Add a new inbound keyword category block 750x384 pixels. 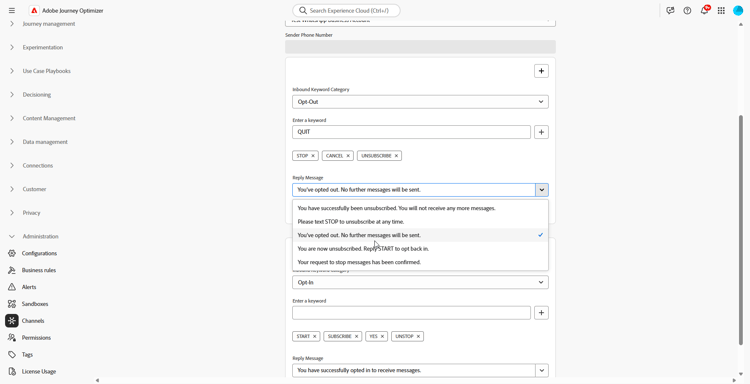tap(541, 71)
